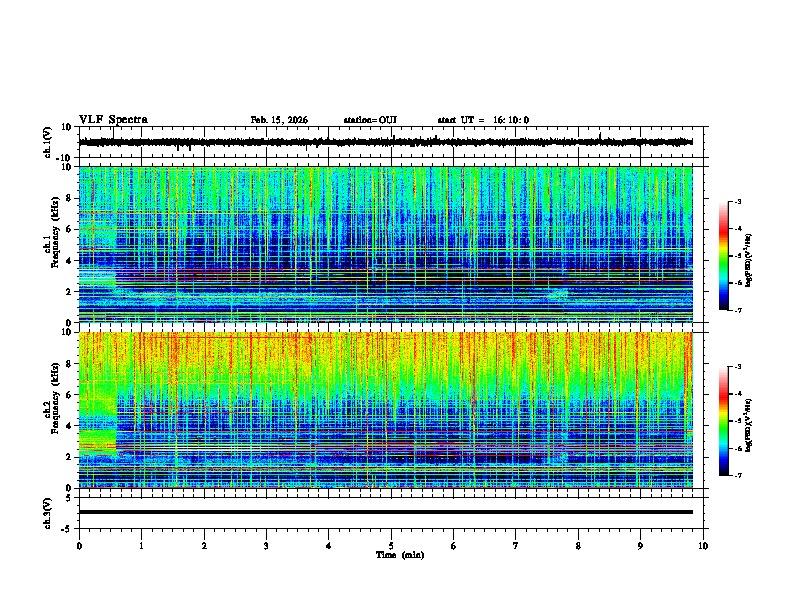The height and width of the screenshot is (612, 792).
Task: Click time axis tick label "1"
Action: [x=141, y=546]
